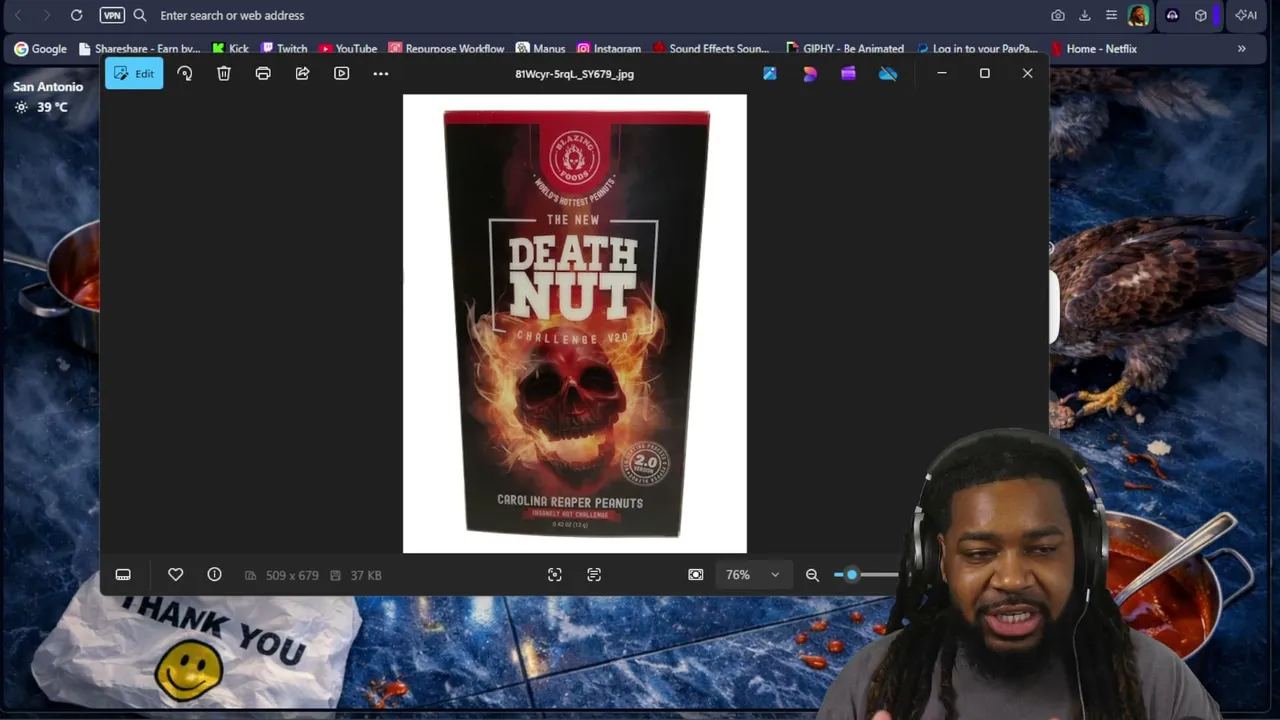The height and width of the screenshot is (720, 1280).
Task: Print the image using the printer icon
Action: pos(263,73)
